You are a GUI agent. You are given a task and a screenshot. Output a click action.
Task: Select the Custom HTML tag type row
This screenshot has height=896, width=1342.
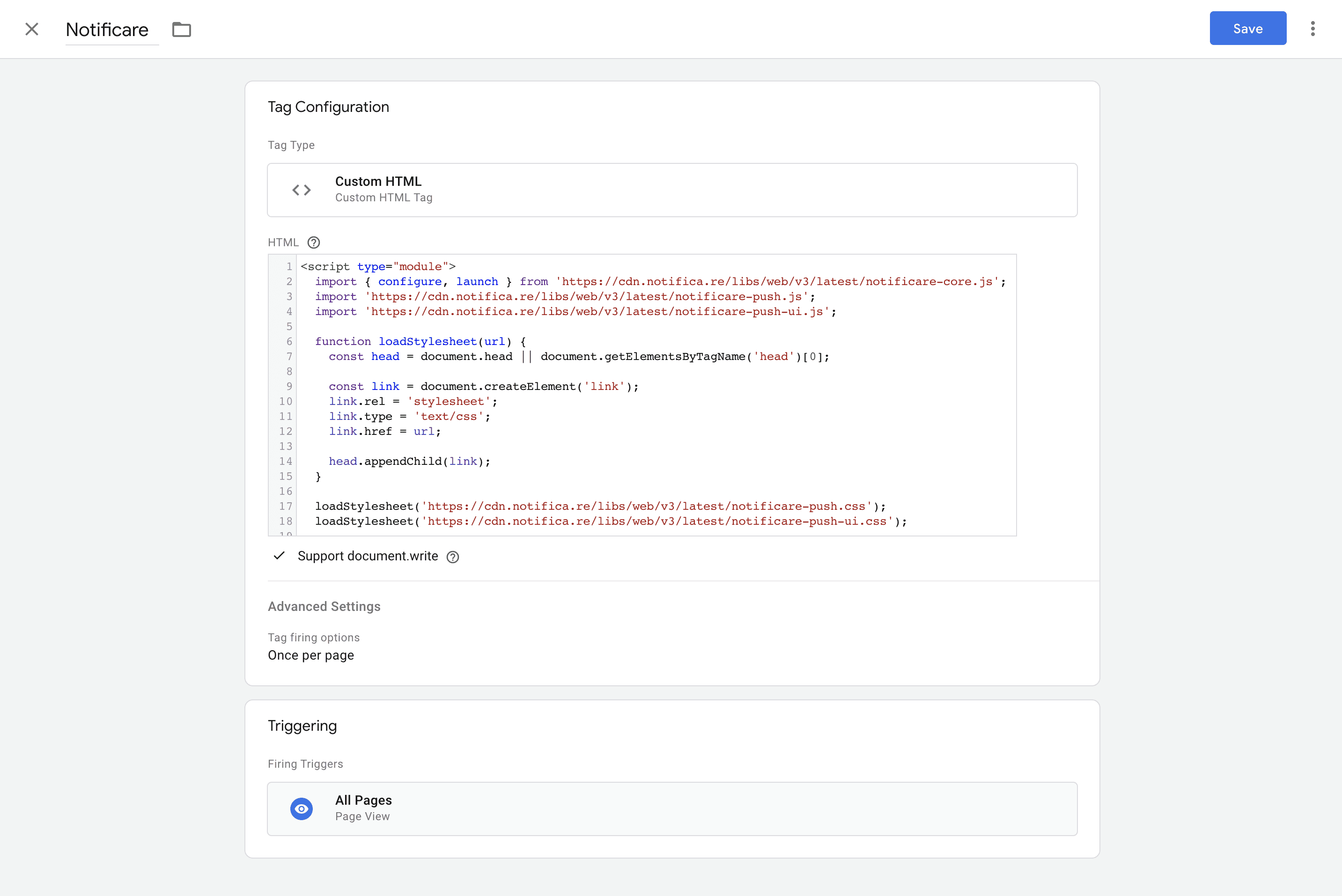tap(672, 190)
